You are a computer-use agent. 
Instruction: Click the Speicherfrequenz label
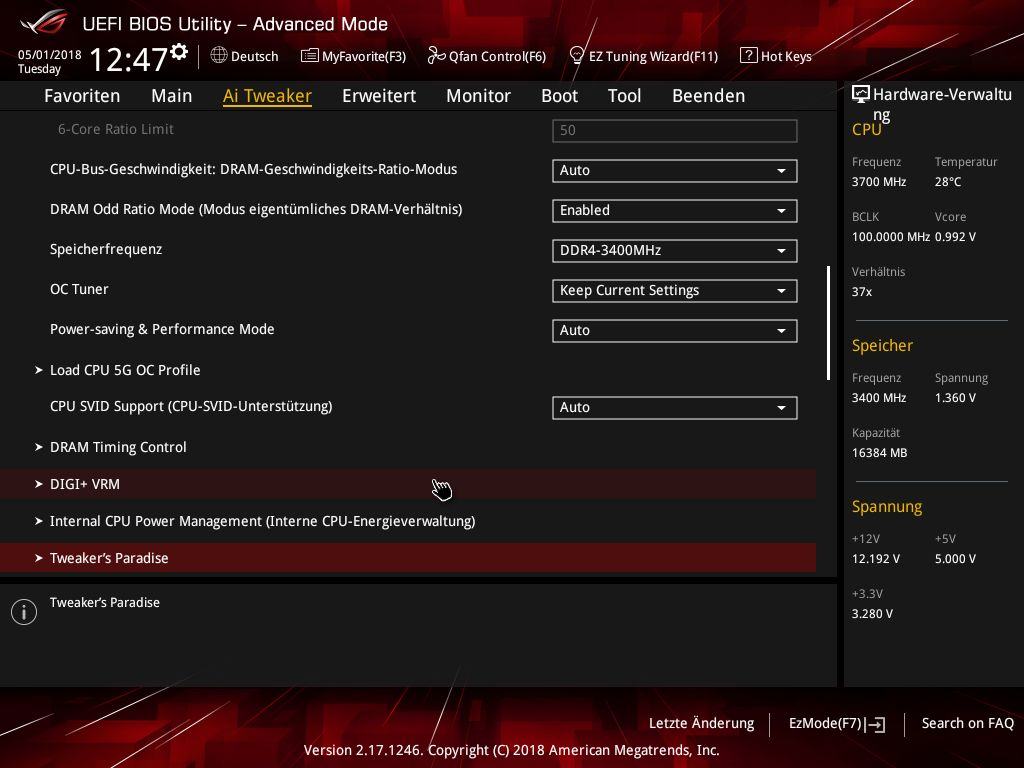pos(106,249)
